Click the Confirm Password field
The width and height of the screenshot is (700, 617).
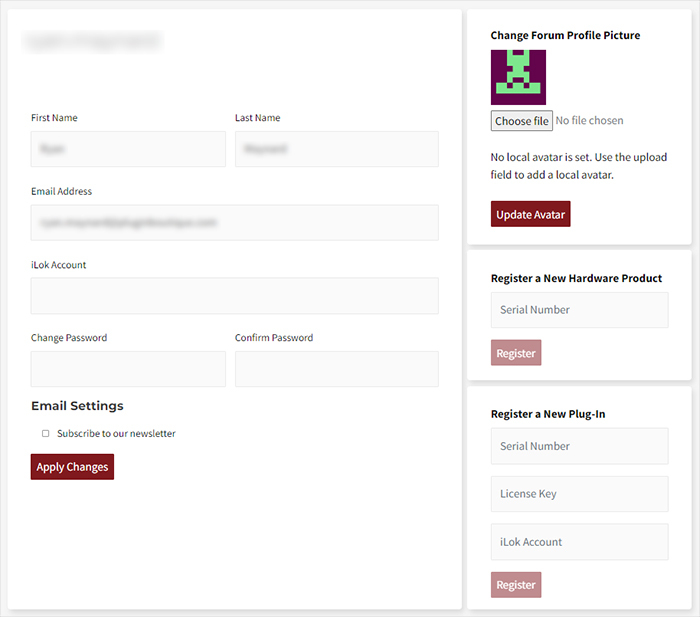pyautogui.click(x=336, y=369)
